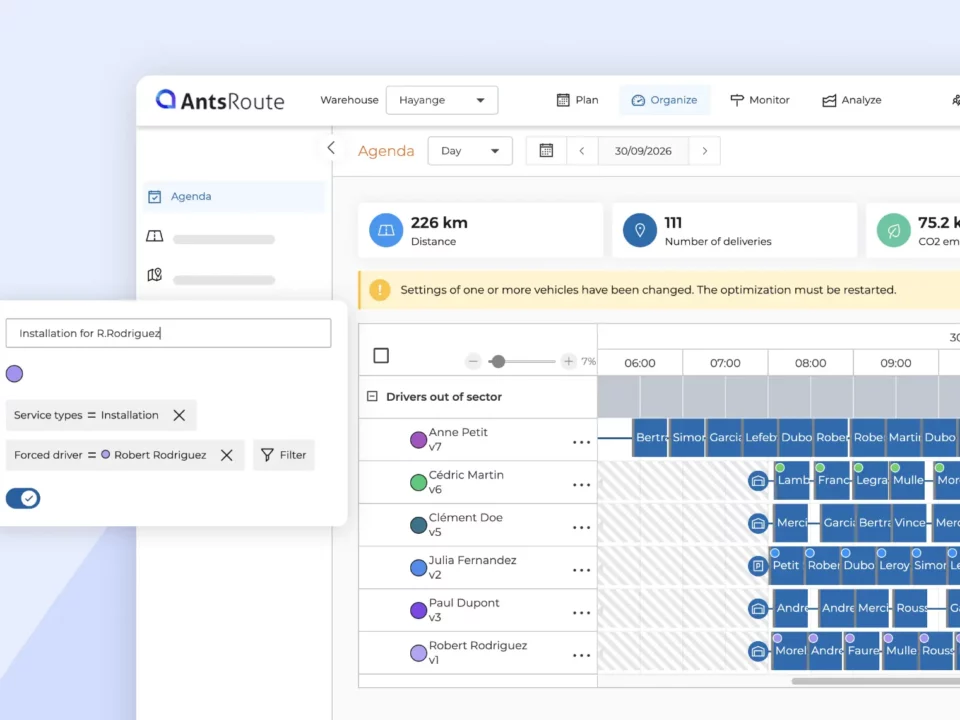Open options menu for Paul Dupont
Viewport: 960px width, 720px height.
[581, 613]
